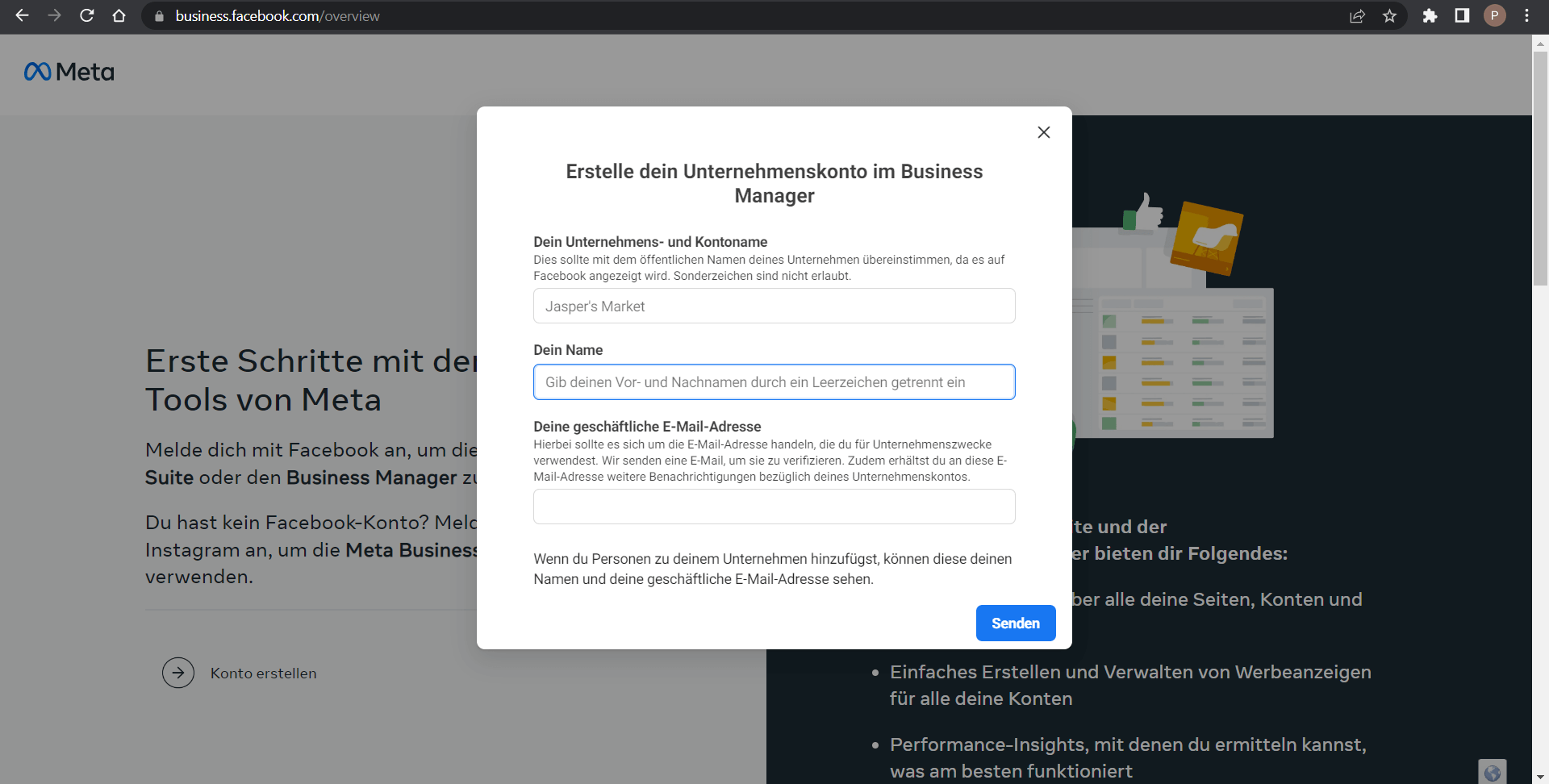Click the 'Dein Unternehmens- und Kontoname' label
The height and width of the screenshot is (784, 1549).
[650, 242]
